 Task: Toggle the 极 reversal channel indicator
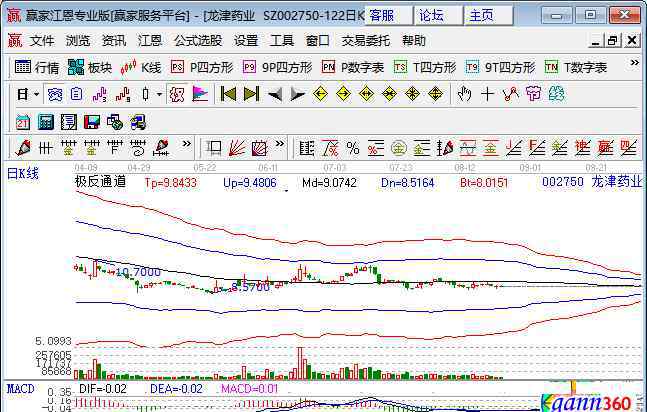tap(177, 95)
